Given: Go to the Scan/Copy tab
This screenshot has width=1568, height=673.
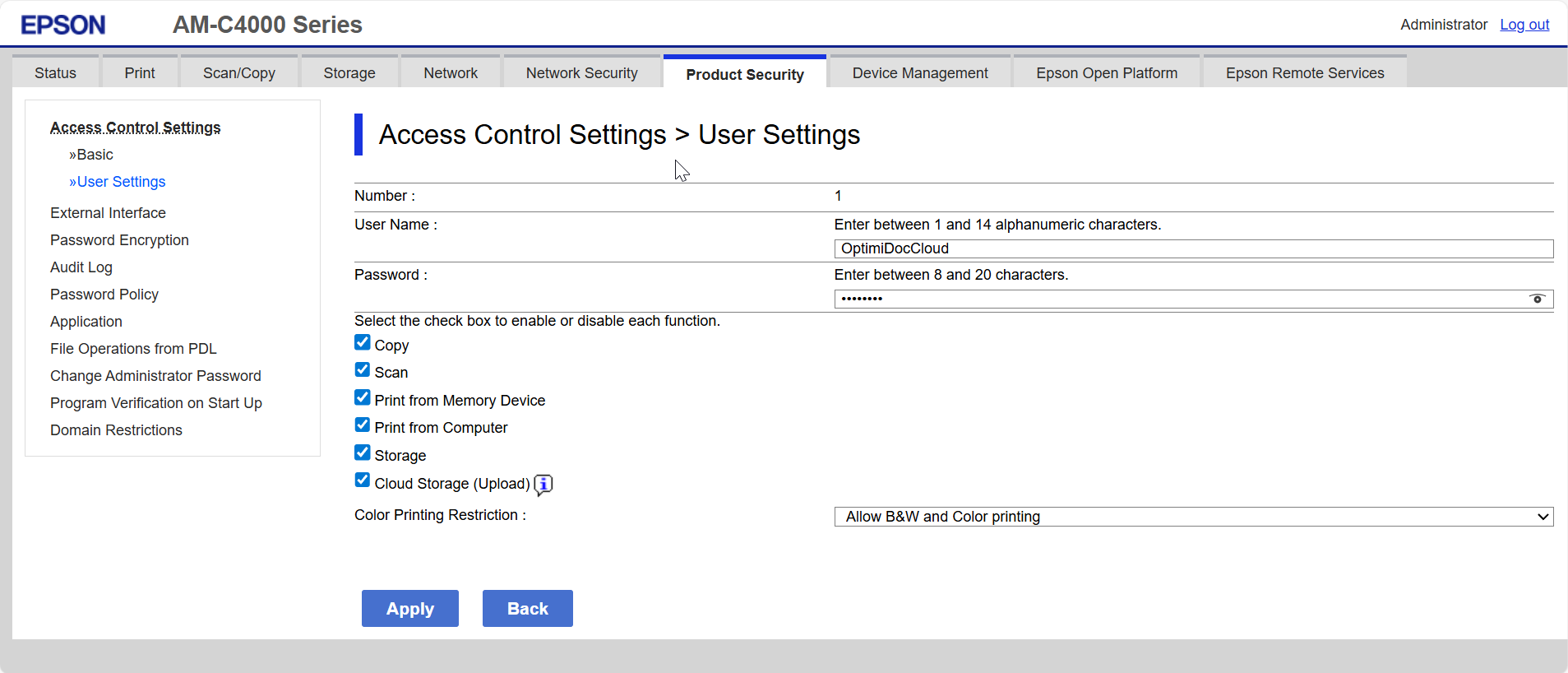Looking at the screenshot, I should click(238, 73).
